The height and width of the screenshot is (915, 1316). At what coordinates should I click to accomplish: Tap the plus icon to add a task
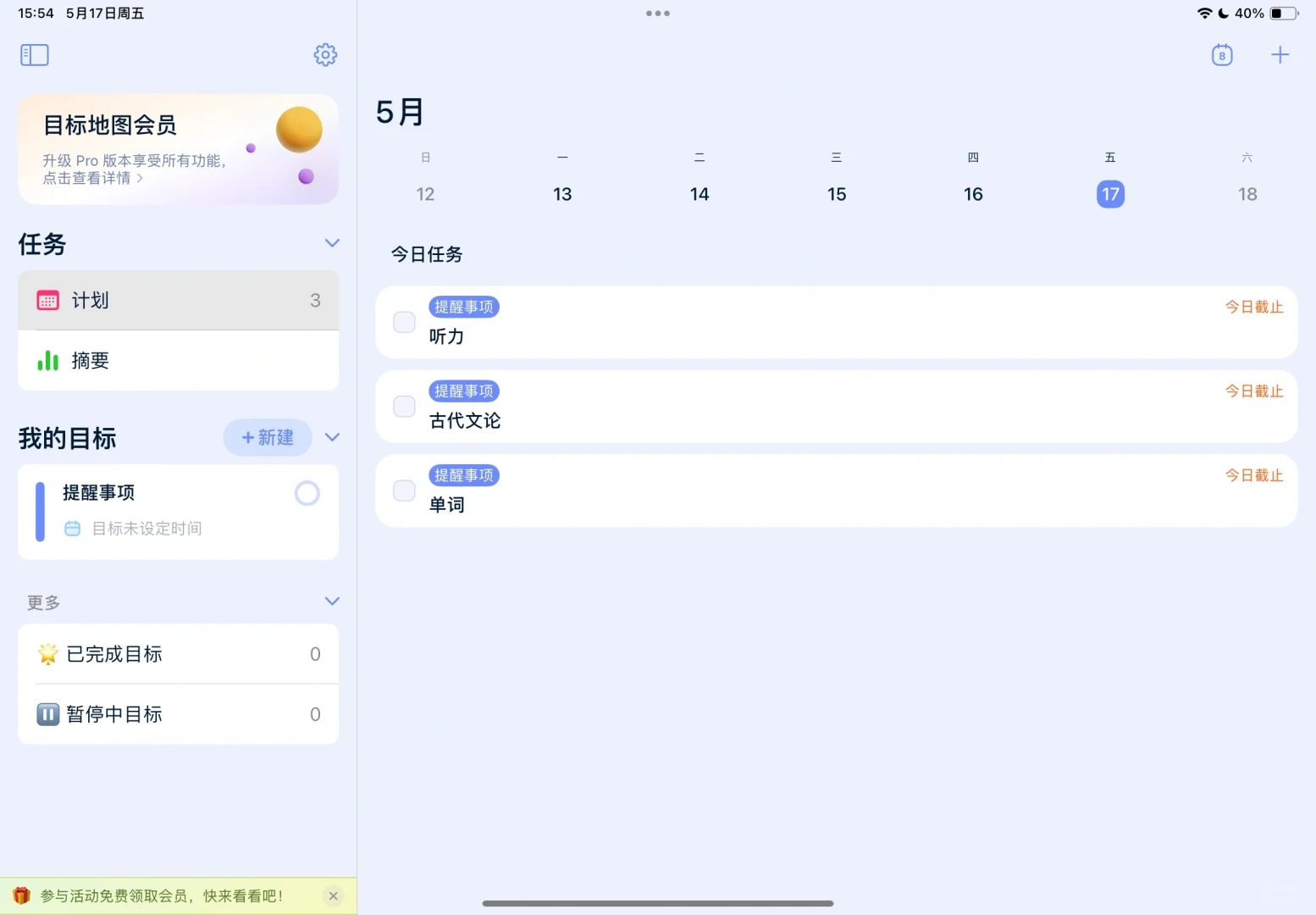1280,54
